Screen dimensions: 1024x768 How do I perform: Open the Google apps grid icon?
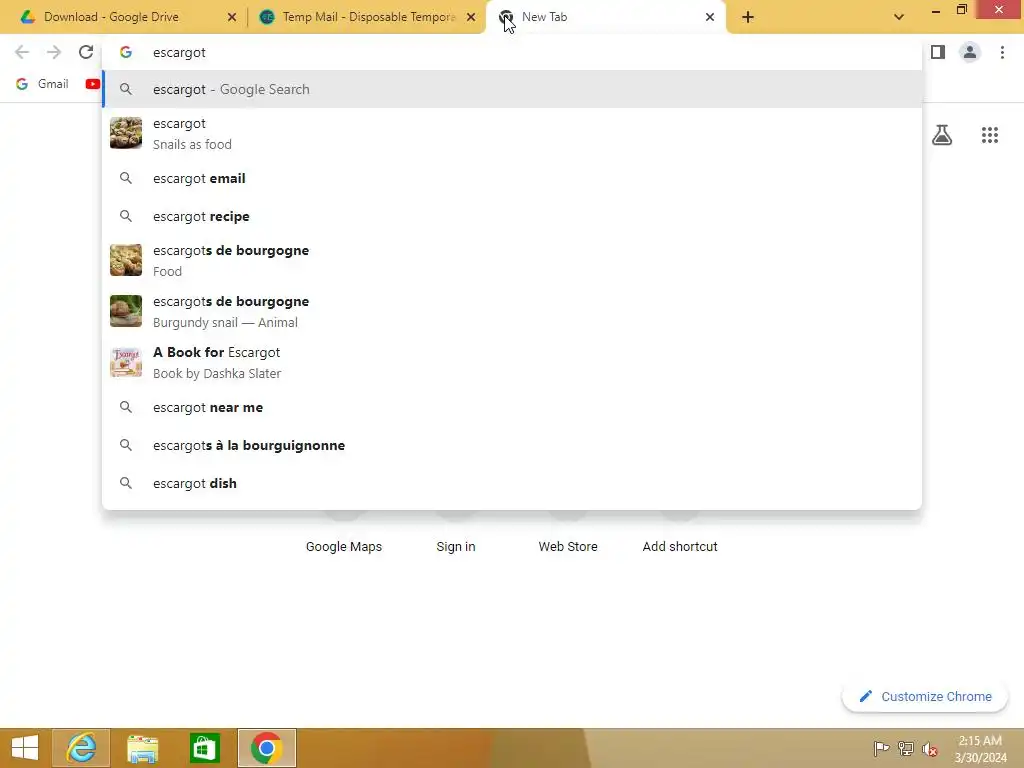[989, 135]
